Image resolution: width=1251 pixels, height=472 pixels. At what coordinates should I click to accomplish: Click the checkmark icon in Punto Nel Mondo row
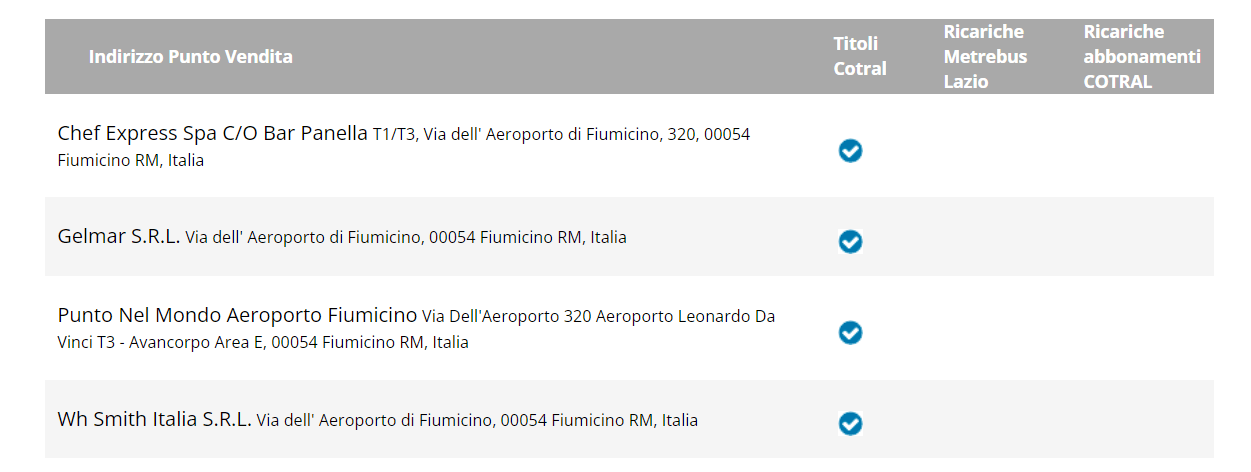(x=850, y=333)
